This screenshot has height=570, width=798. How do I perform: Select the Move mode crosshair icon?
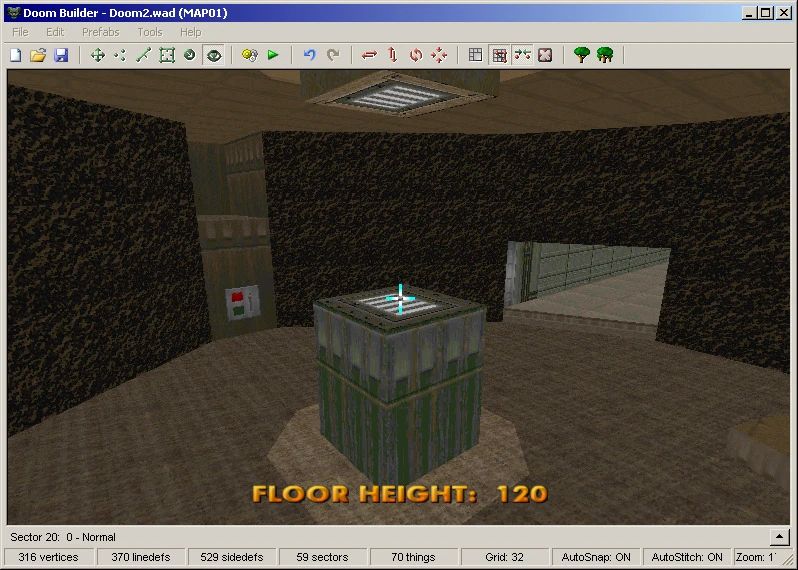tap(97, 55)
